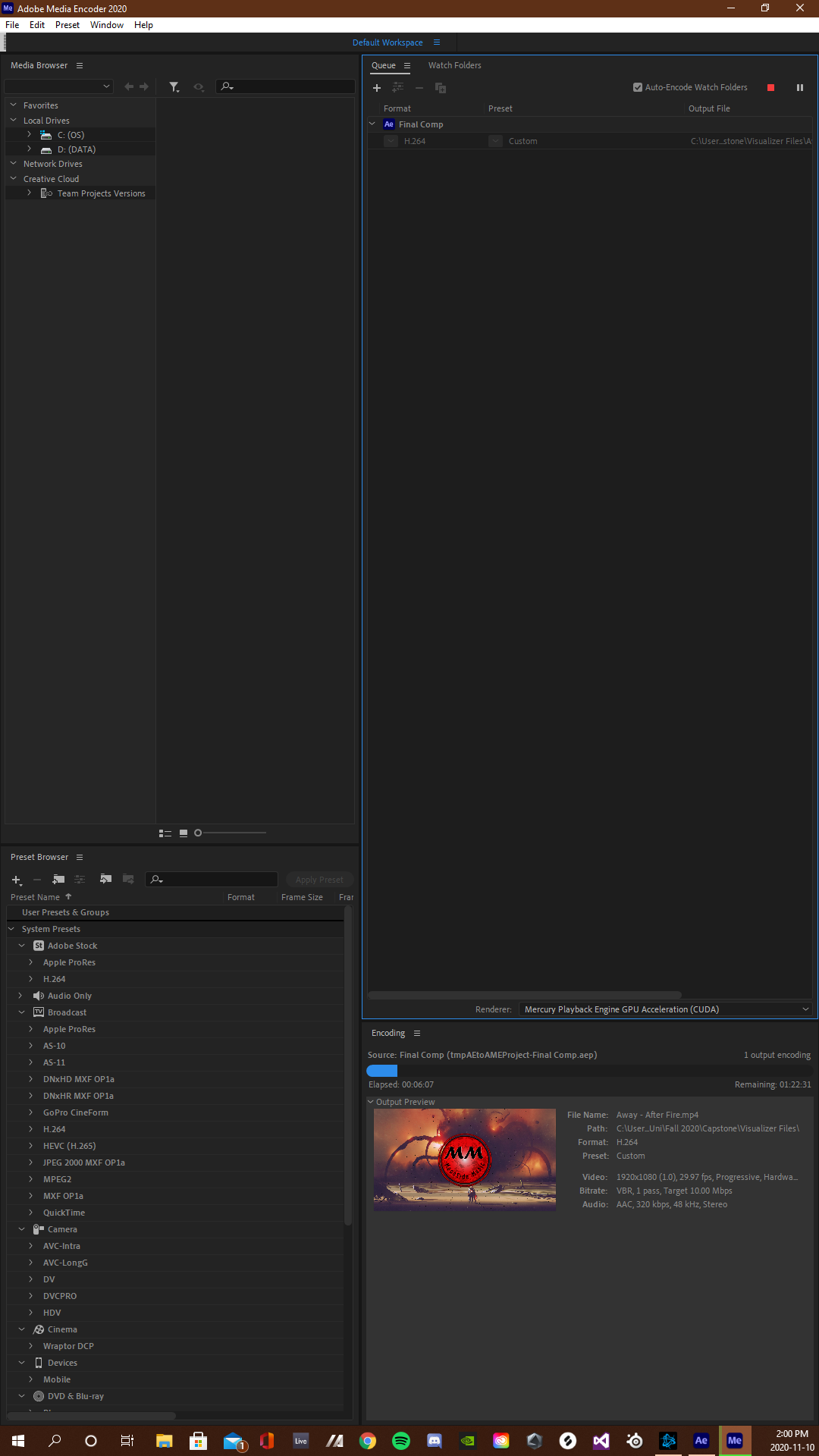Switch to the Watch Folders tab
819x1456 pixels.
[454, 66]
